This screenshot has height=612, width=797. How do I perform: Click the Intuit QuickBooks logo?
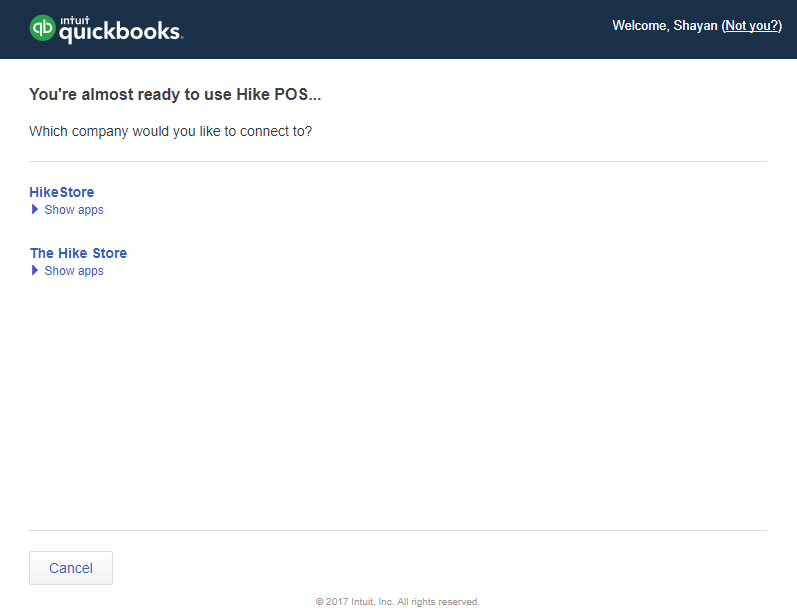click(x=106, y=29)
